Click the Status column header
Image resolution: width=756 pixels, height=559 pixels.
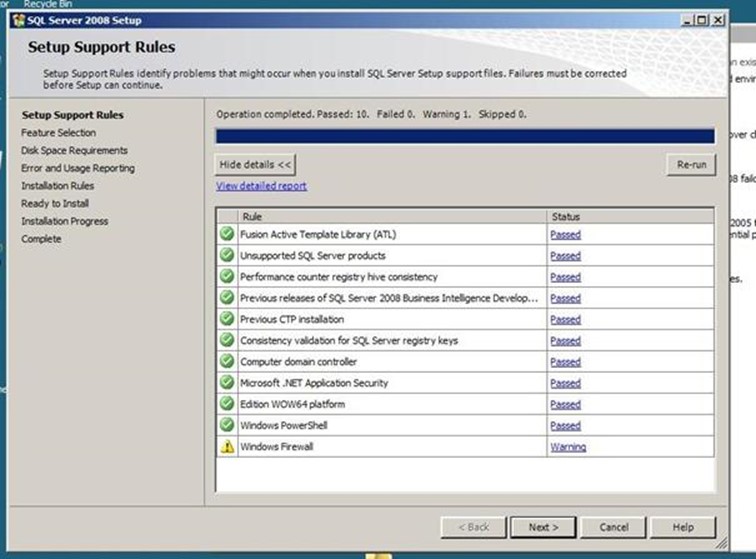pyautogui.click(x=630, y=217)
